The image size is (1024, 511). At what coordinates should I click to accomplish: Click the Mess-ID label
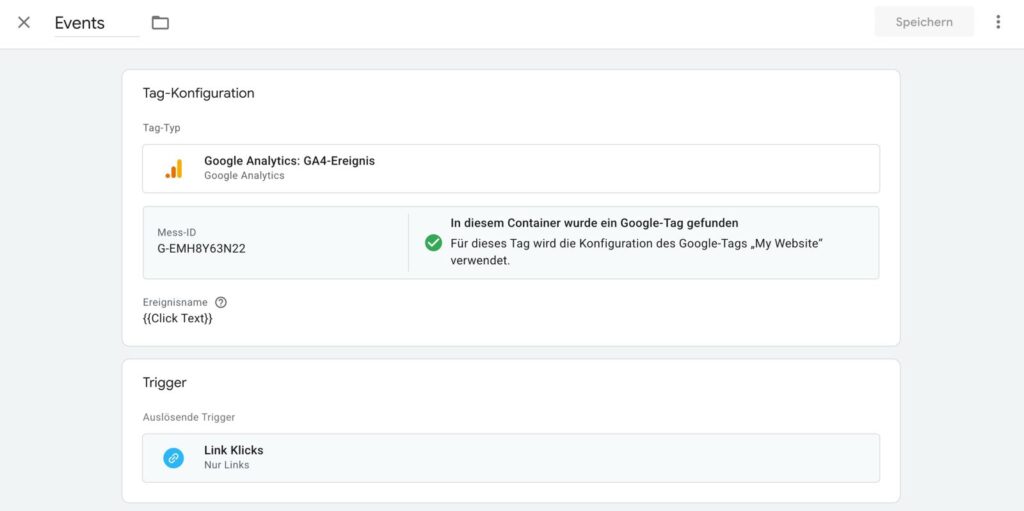tap(176, 233)
